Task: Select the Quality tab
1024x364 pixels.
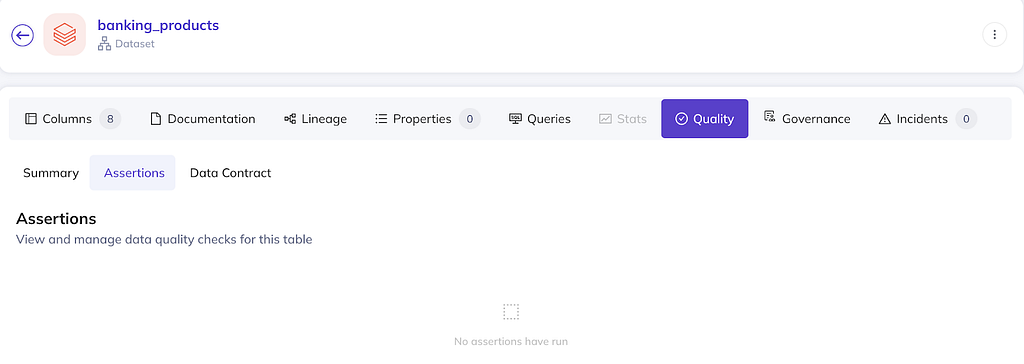Action: tap(705, 119)
